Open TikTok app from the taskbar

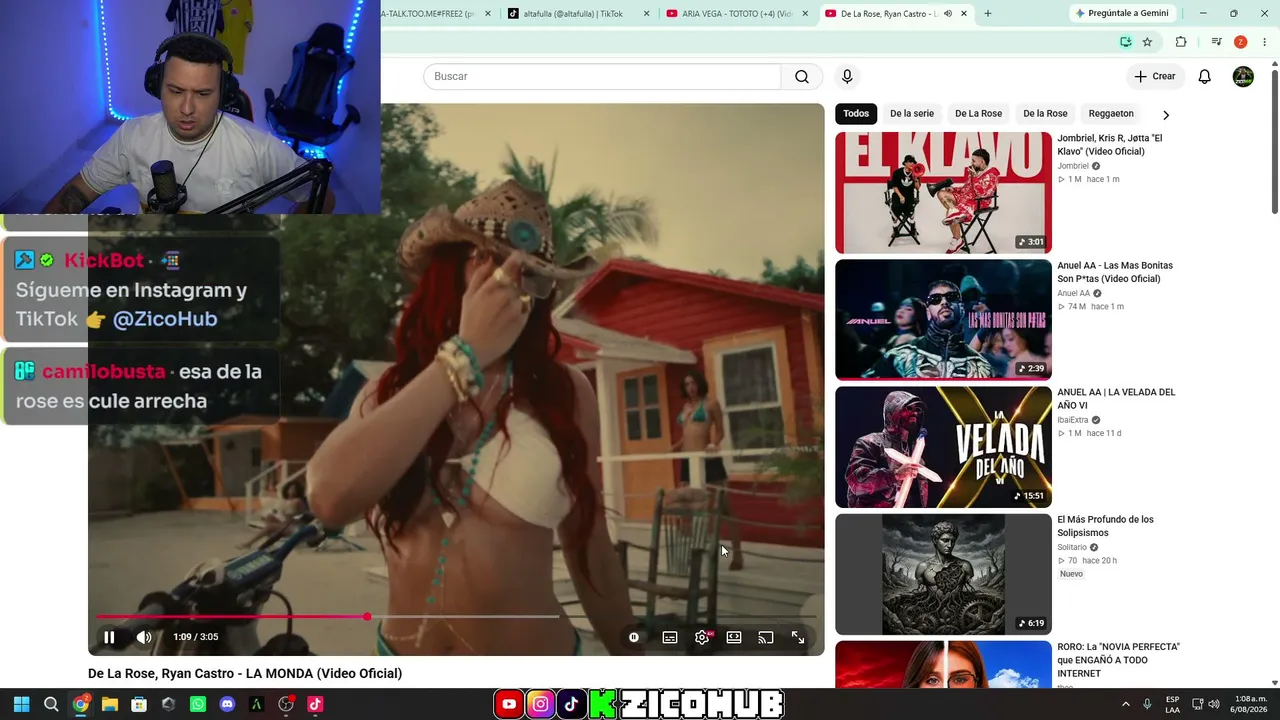(315, 704)
